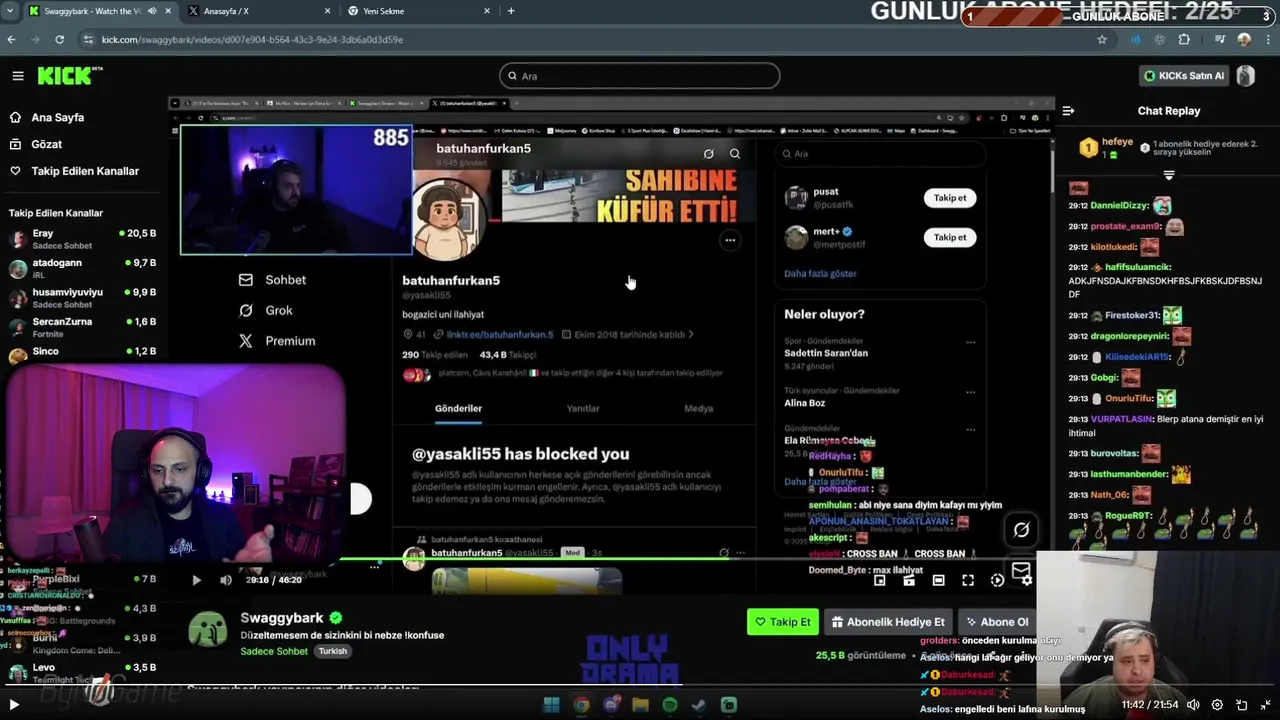
Task: Open the Yanıtlar tab on X profile
Action: [583, 408]
